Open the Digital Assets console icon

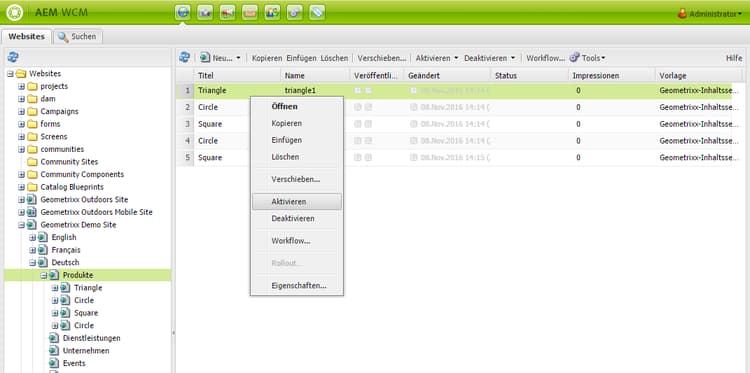(x=205, y=12)
